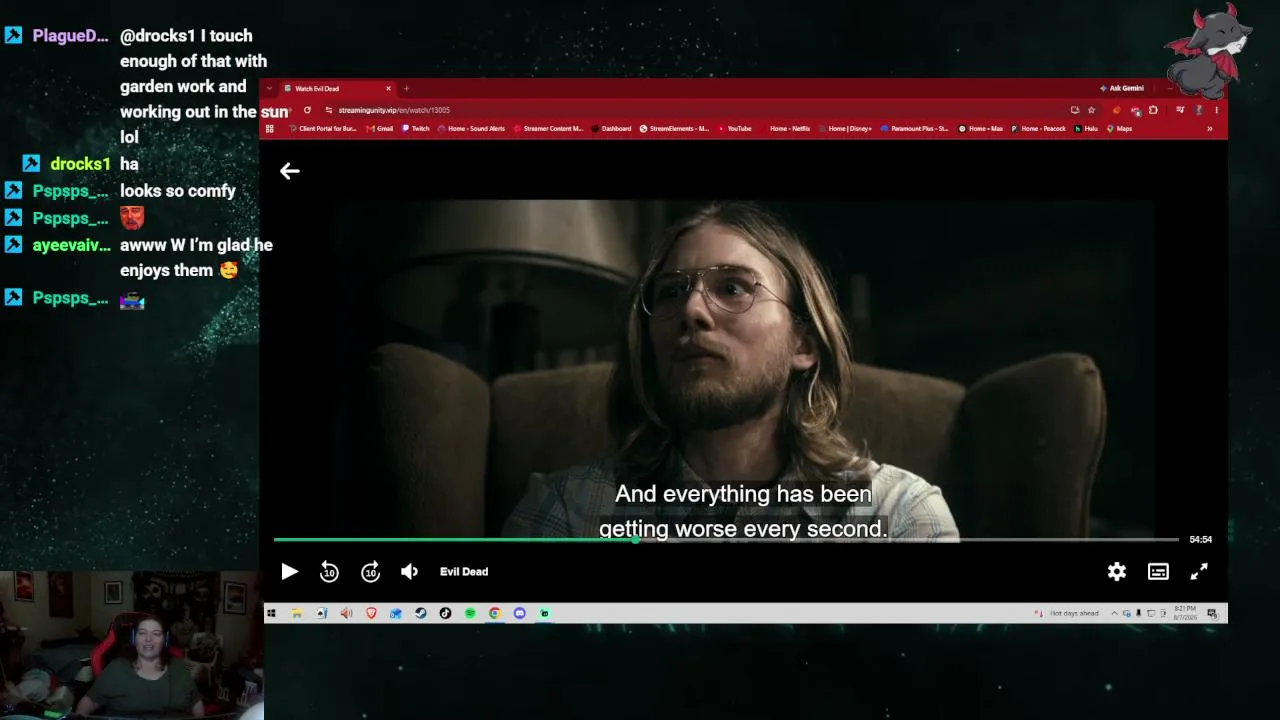1280x720 pixels.
Task: Open Discord from the taskbar
Action: [x=520, y=613]
